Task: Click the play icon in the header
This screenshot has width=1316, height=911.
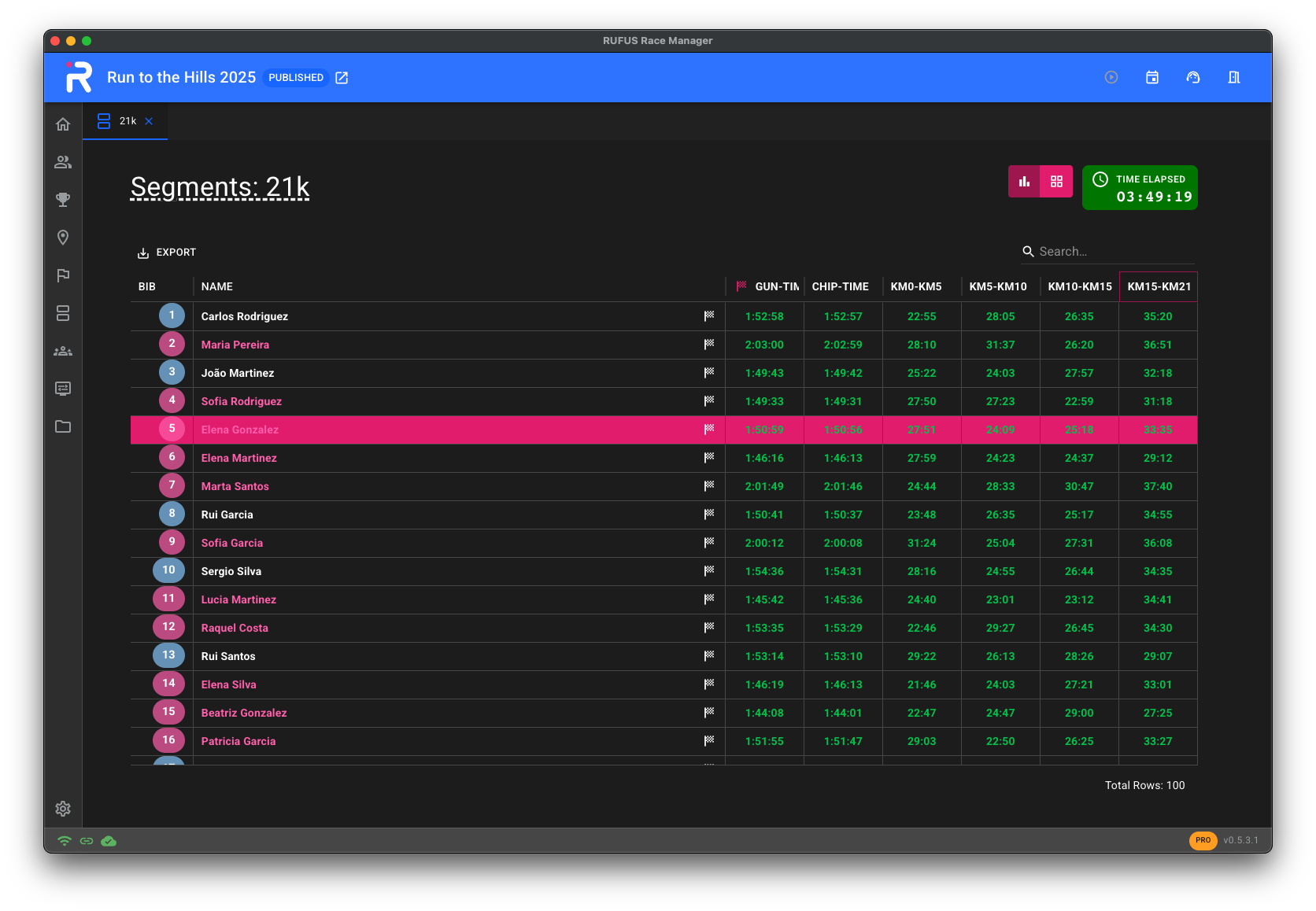Action: pyautogui.click(x=1111, y=77)
